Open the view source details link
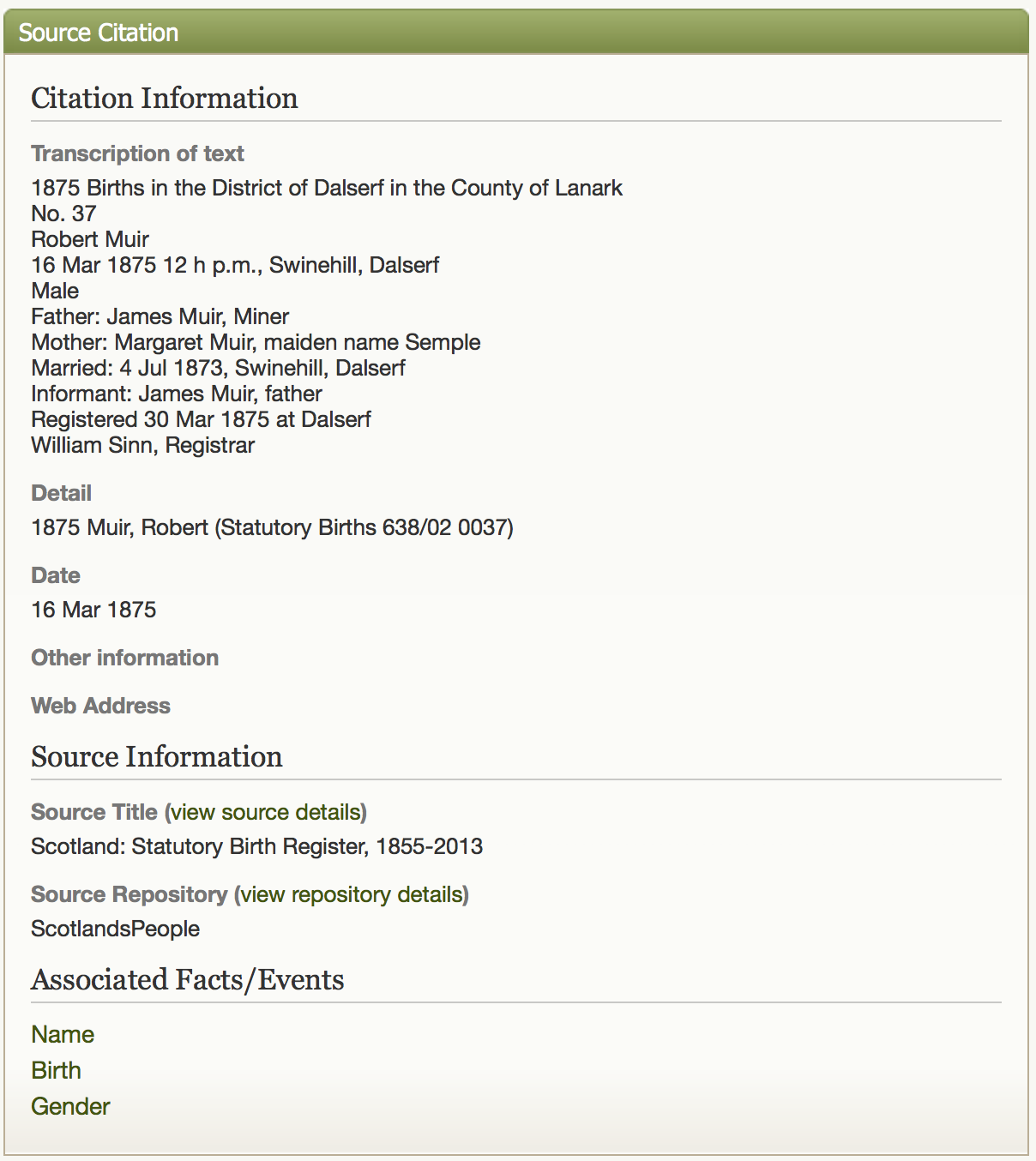 [x=266, y=812]
